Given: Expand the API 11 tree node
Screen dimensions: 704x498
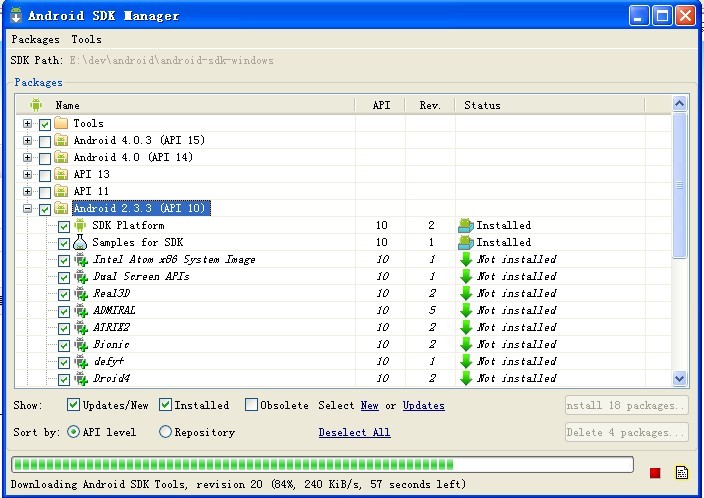Looking at the screenshot, I should (x=27, y=192).
